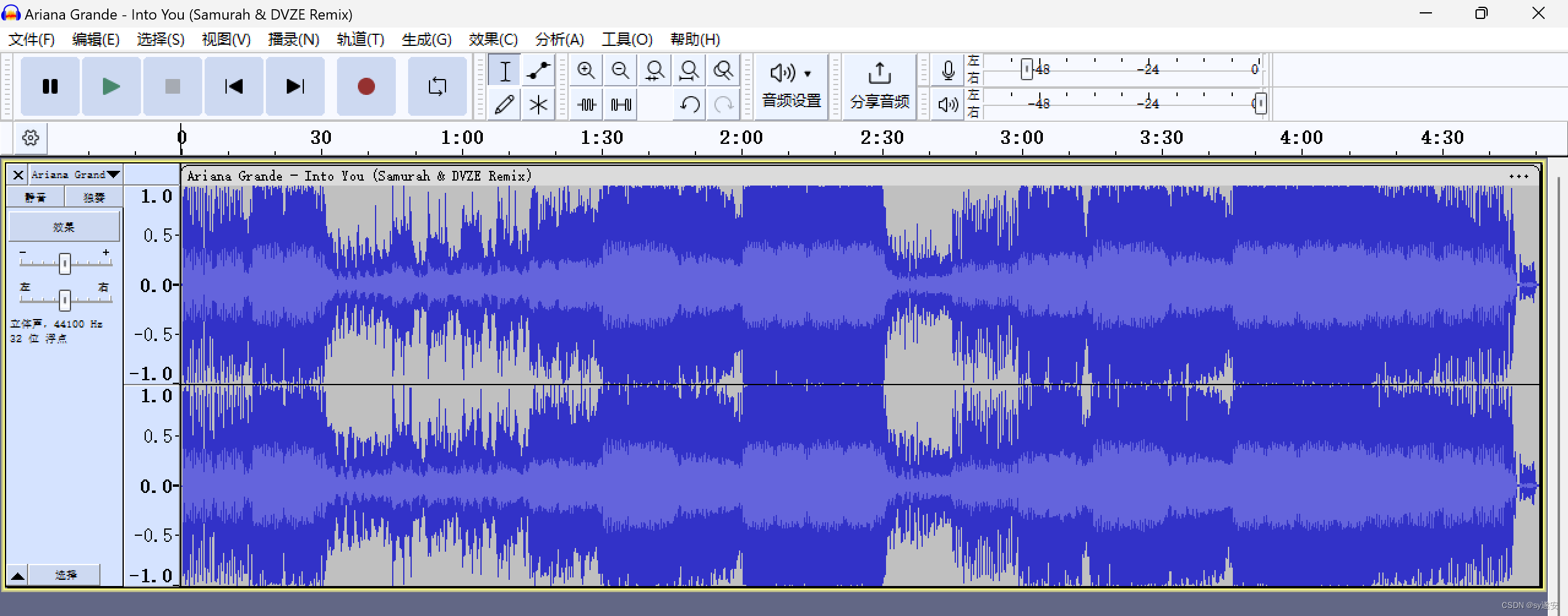
Task: Enable loop playback in transport toolbar
Action: coord(437,86)
